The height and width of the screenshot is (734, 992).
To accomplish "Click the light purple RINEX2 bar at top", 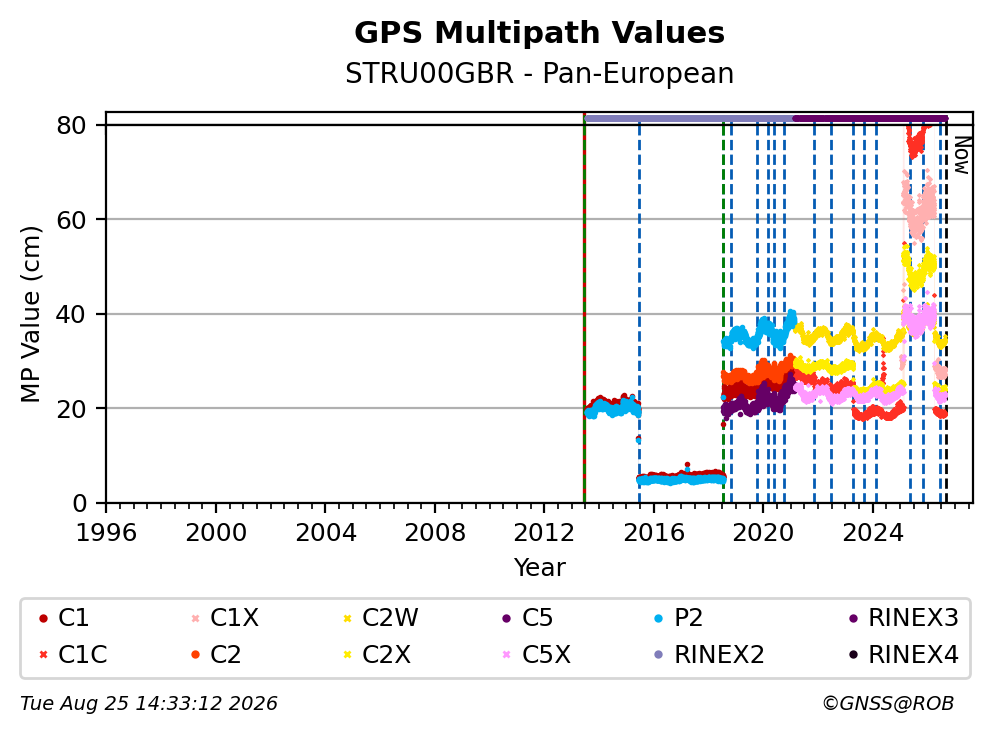I will pyautogui.click(x=688, y=118).
